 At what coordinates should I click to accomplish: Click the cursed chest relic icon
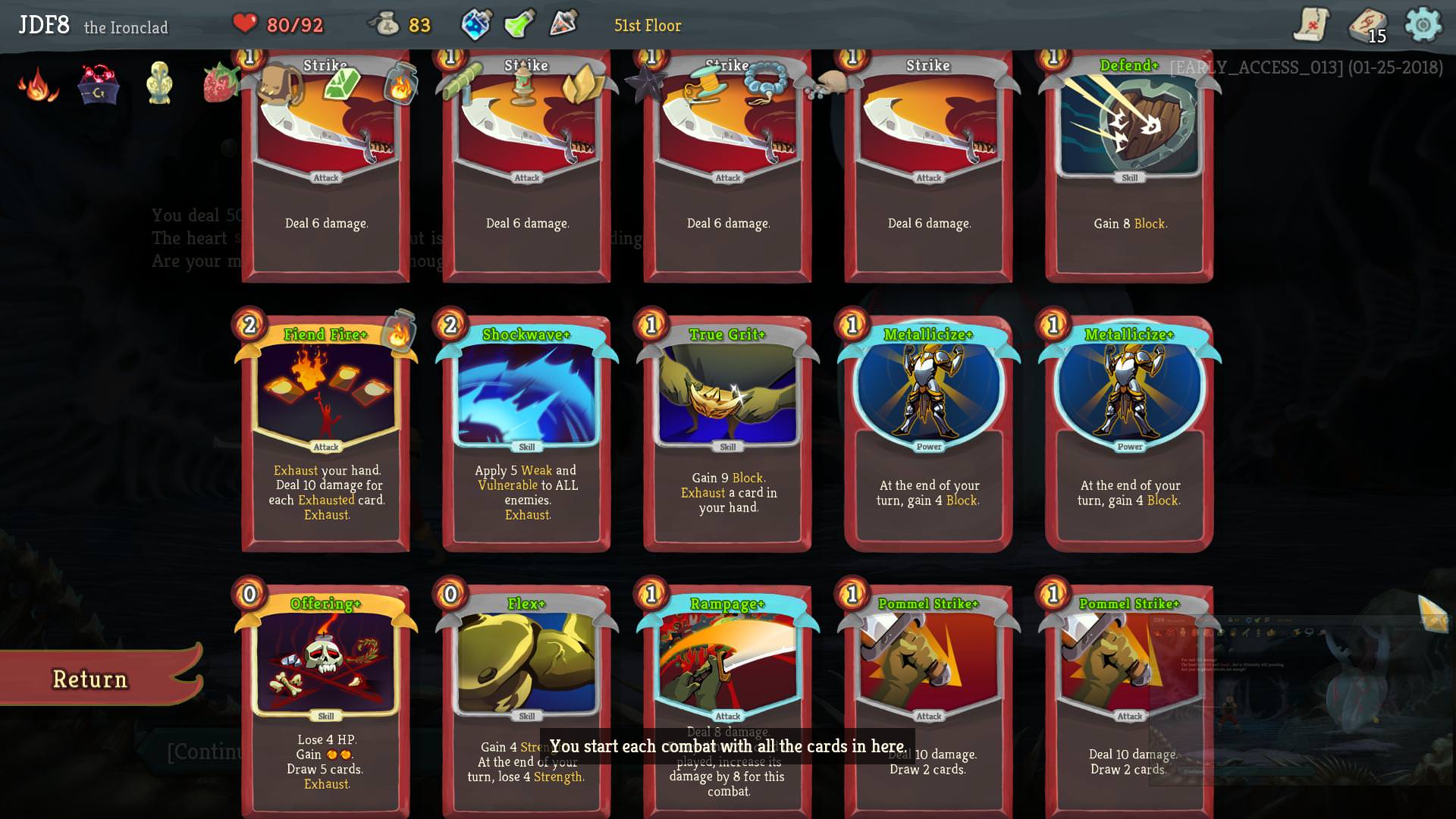(x=98, y=83)
